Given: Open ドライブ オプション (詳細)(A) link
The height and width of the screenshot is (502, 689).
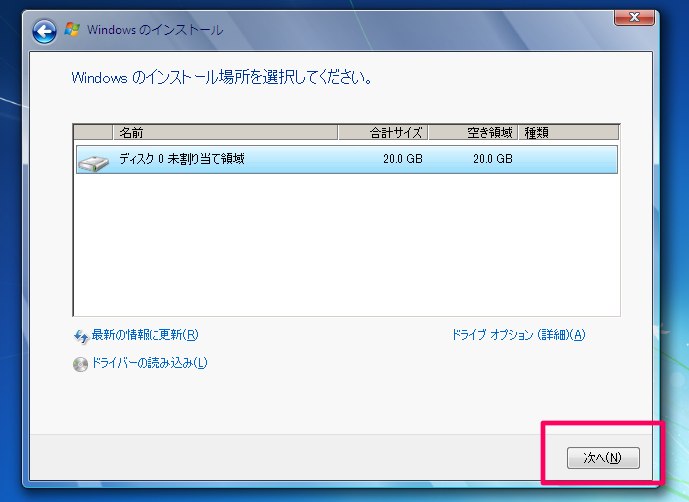Looking at the screenshot, I should point(519,335).
